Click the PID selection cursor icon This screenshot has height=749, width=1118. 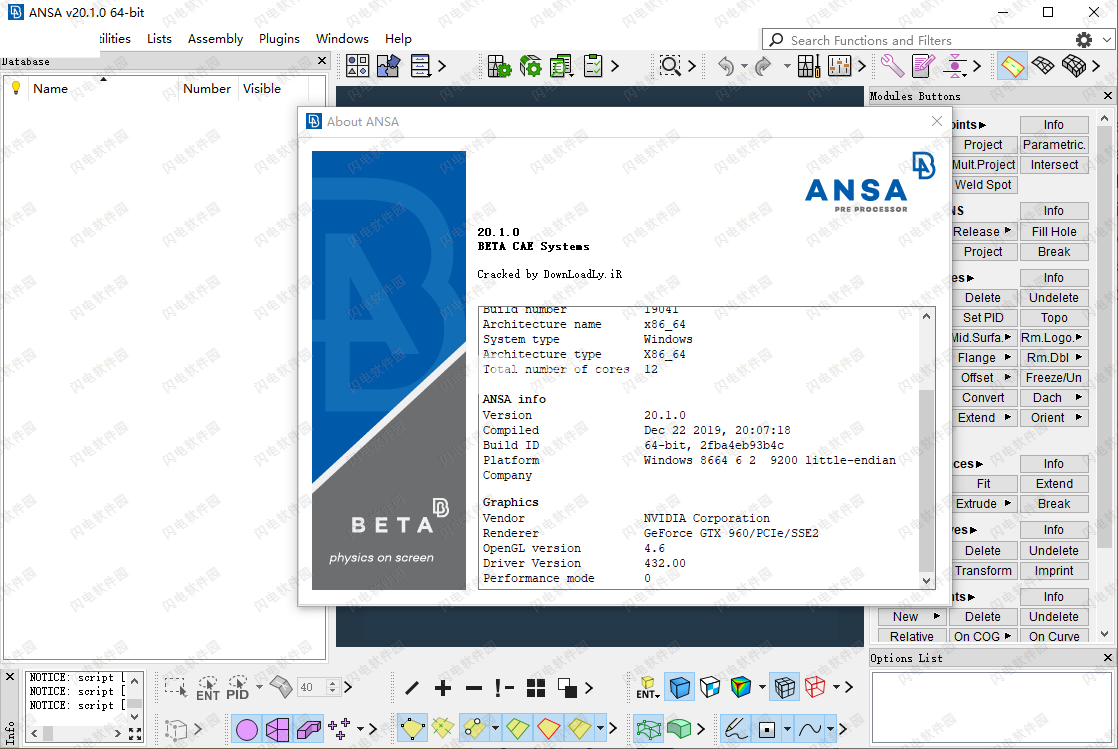pos(237,688)
